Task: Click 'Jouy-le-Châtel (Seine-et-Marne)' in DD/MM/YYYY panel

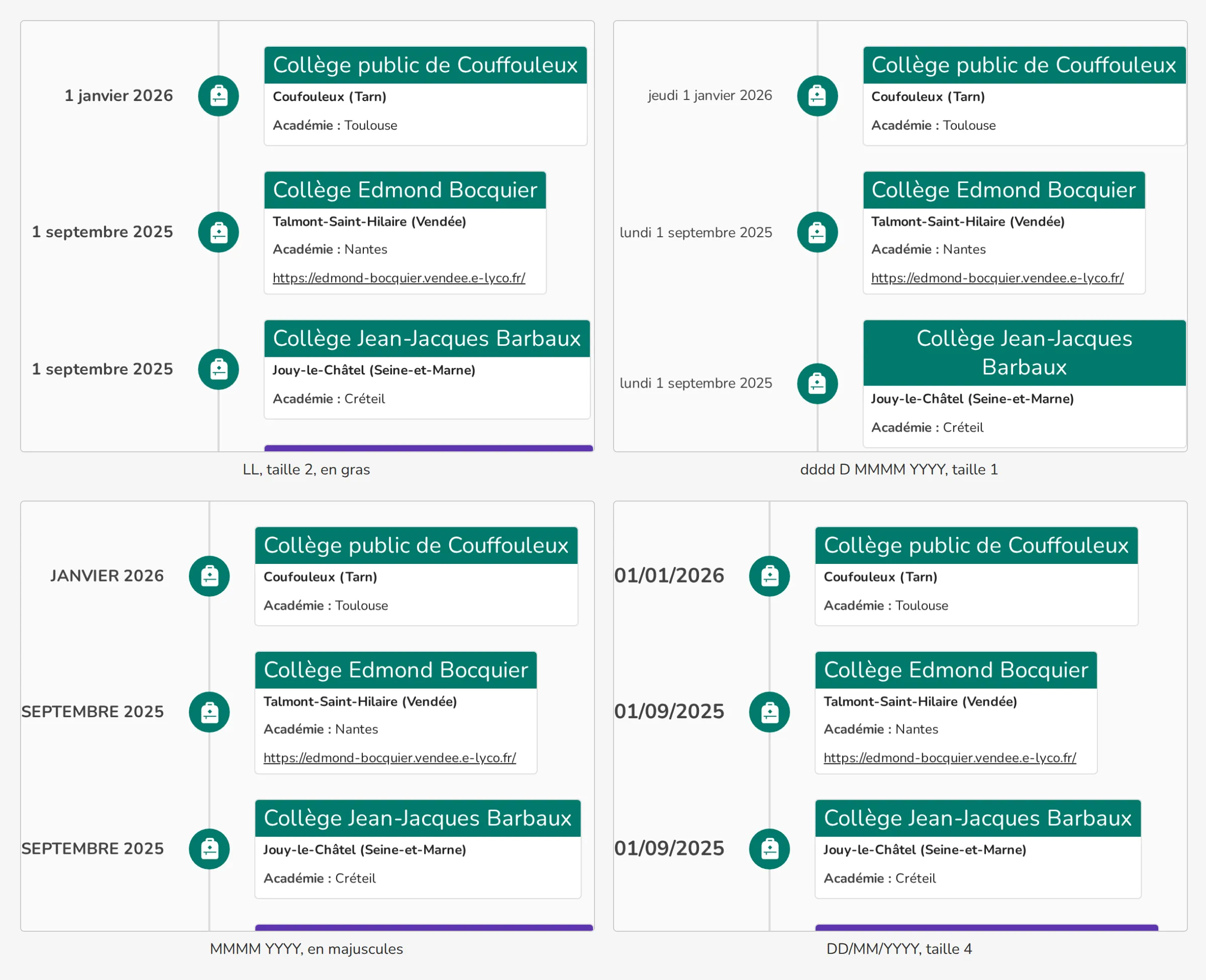Action: (x=925, y=850)
